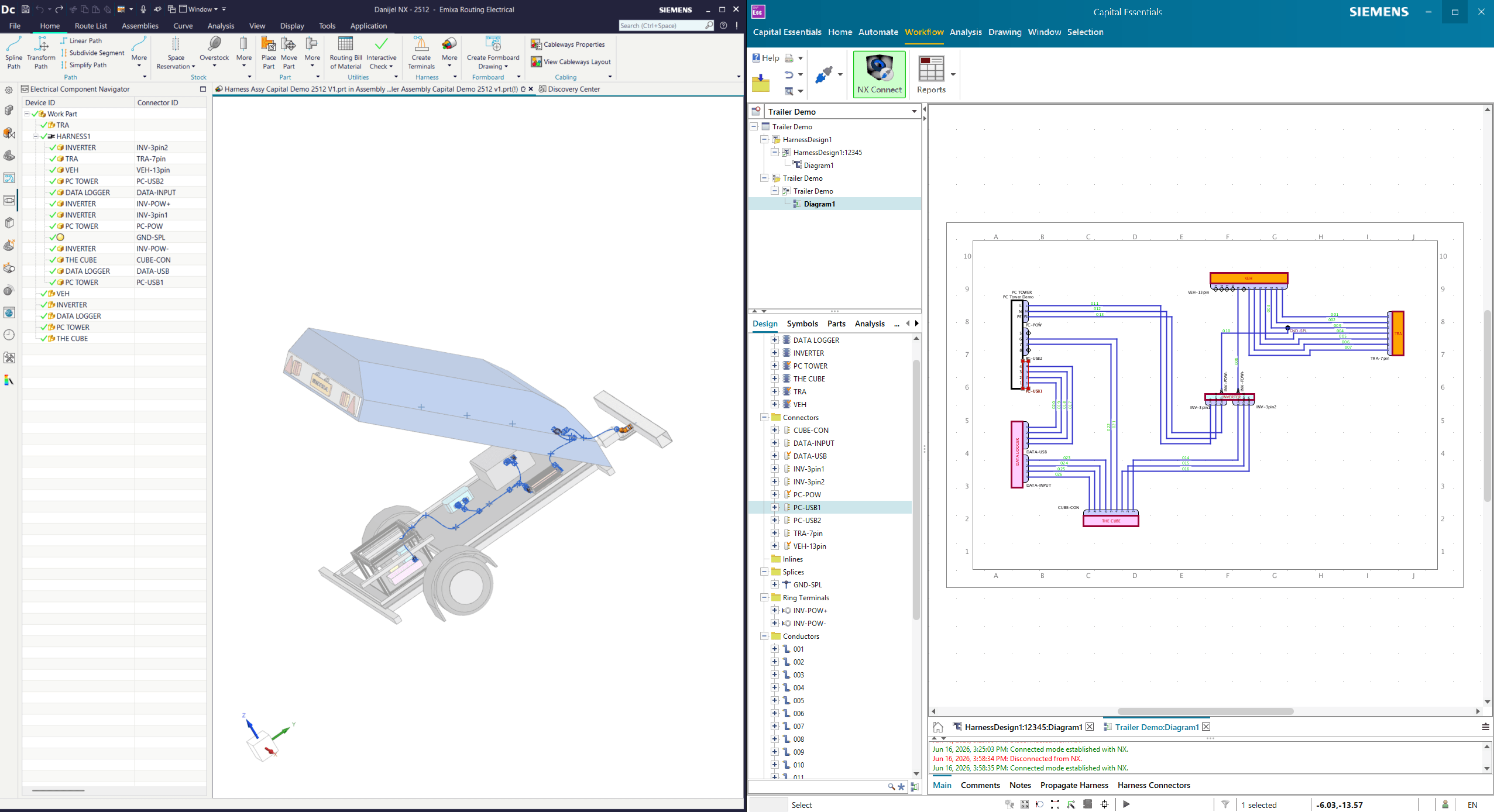Open the Reports dropdown arrow

pos(953,74)
